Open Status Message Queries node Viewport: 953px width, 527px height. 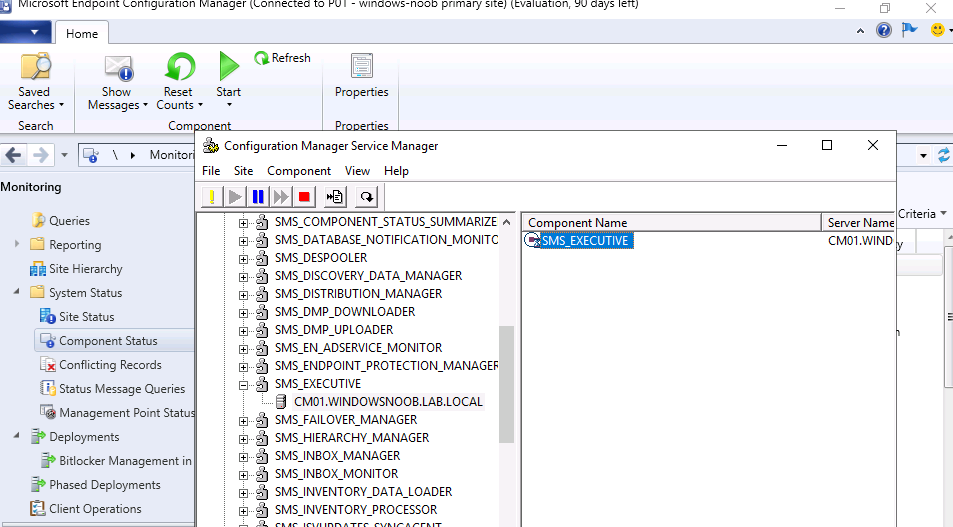[122, 389]
